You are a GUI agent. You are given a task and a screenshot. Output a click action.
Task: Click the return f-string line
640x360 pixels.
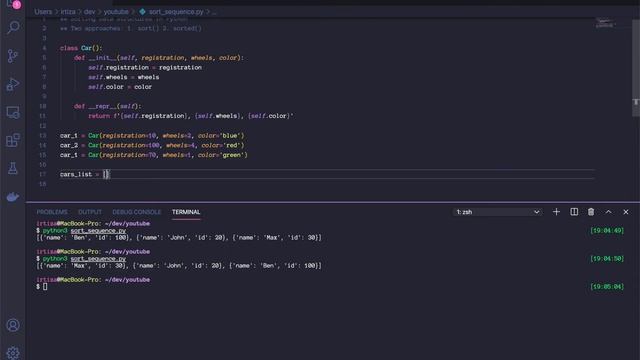click(191, 116)
